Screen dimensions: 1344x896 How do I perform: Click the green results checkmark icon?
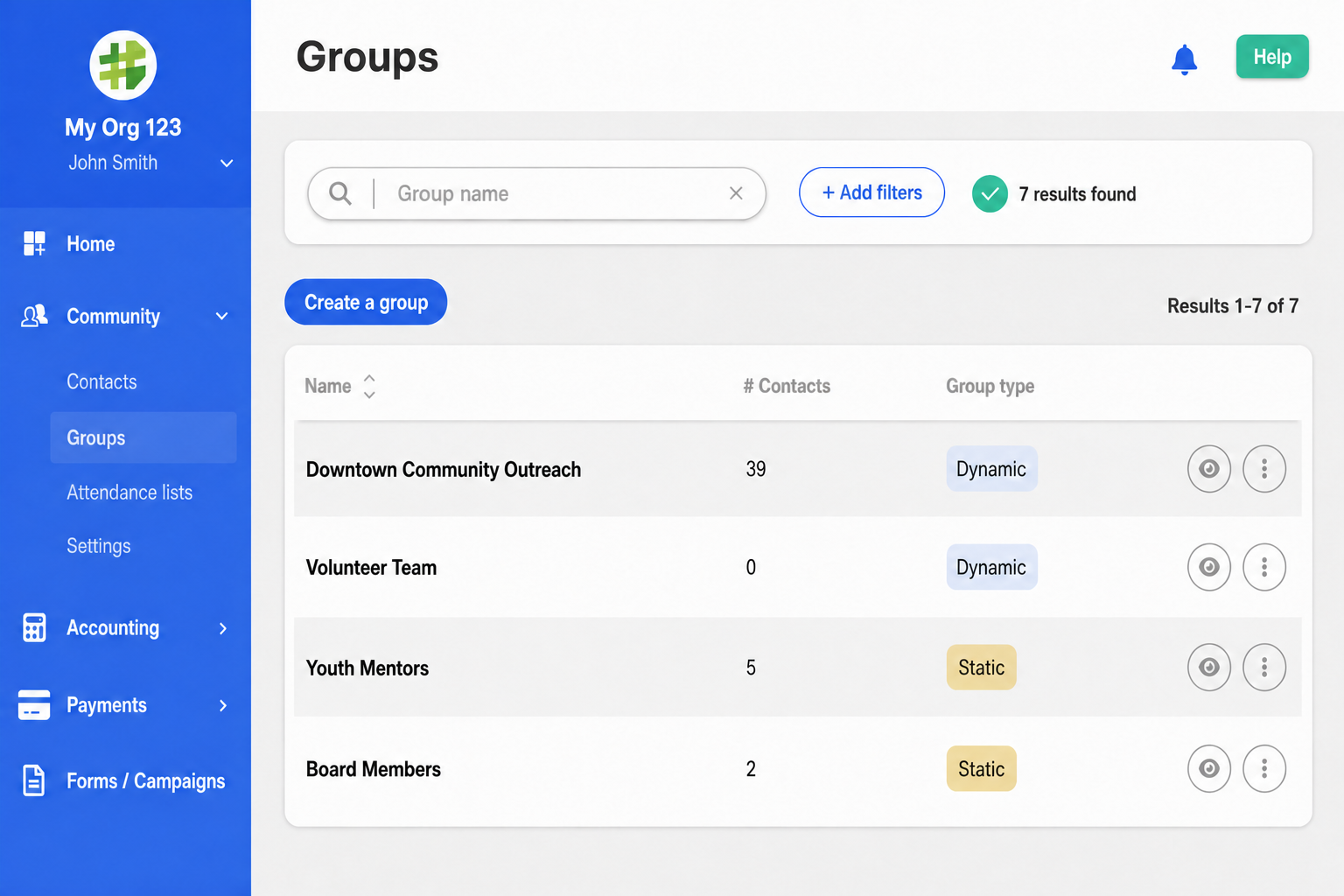(990, 194)
